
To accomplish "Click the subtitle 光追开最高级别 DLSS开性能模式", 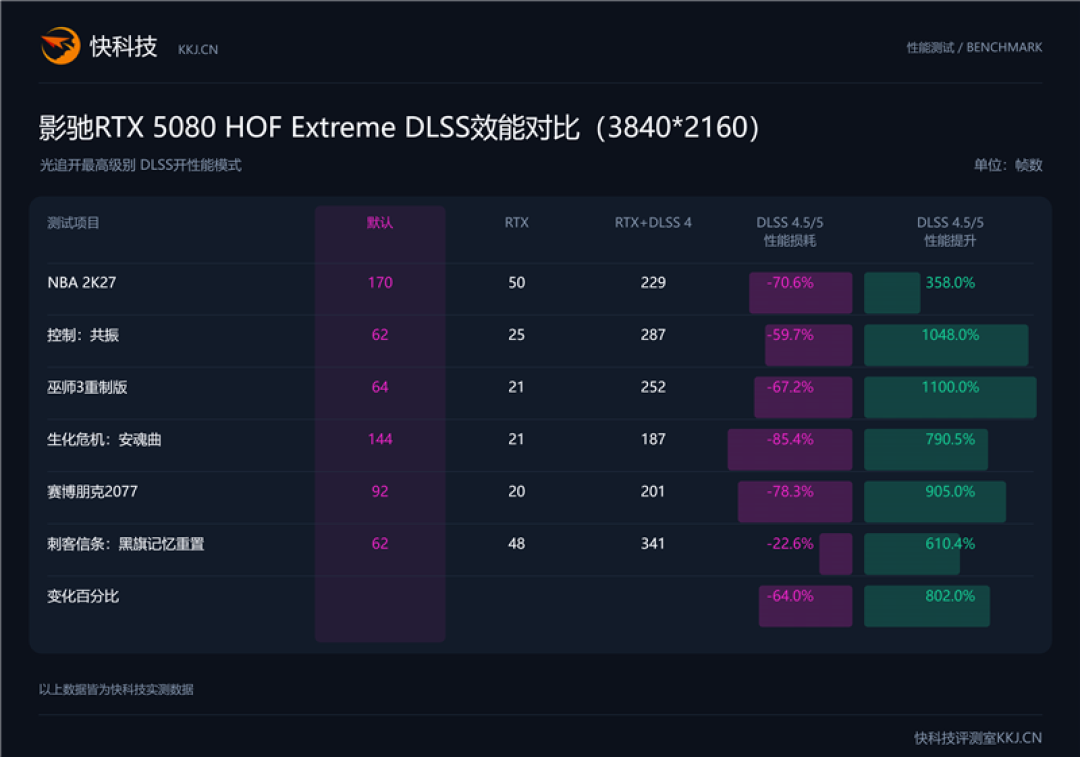I will (141, 165).
